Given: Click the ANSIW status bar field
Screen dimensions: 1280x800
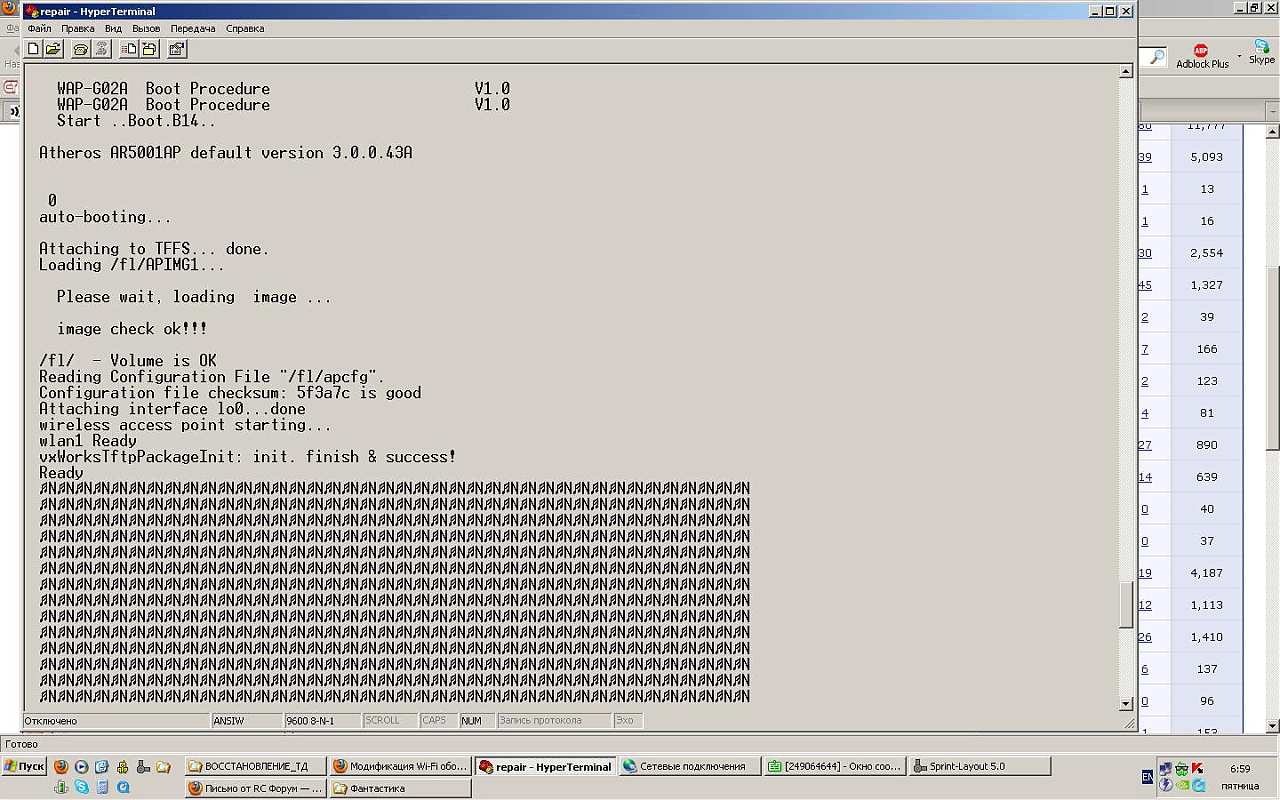Looking at the screenshot, I should pos(247,720).
